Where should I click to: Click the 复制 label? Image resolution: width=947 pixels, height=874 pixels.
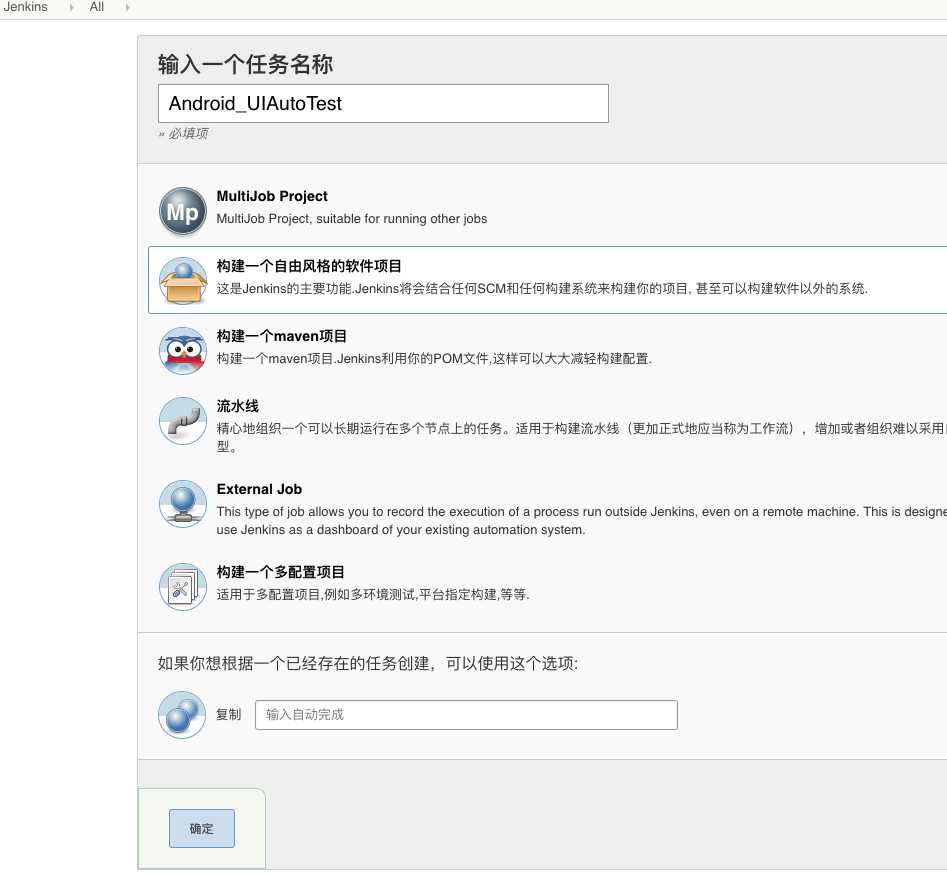[x=228, y=715]
